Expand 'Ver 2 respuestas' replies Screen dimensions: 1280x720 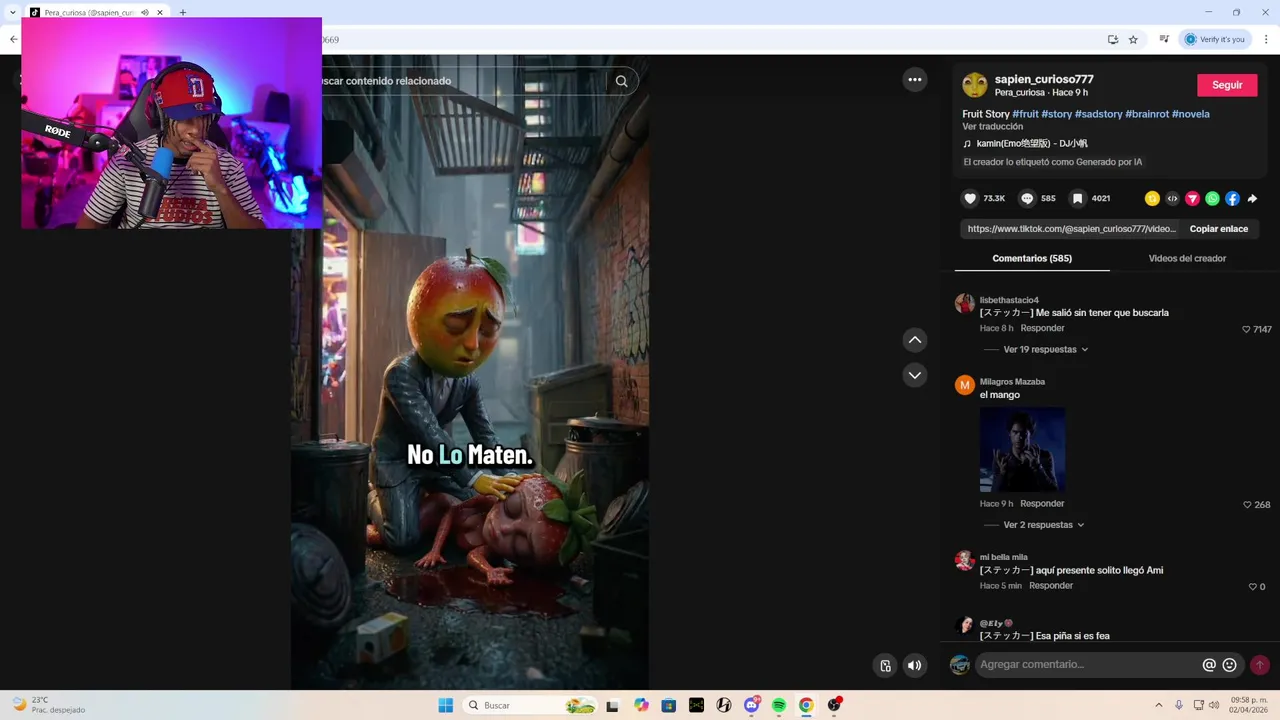point(1043,525)
